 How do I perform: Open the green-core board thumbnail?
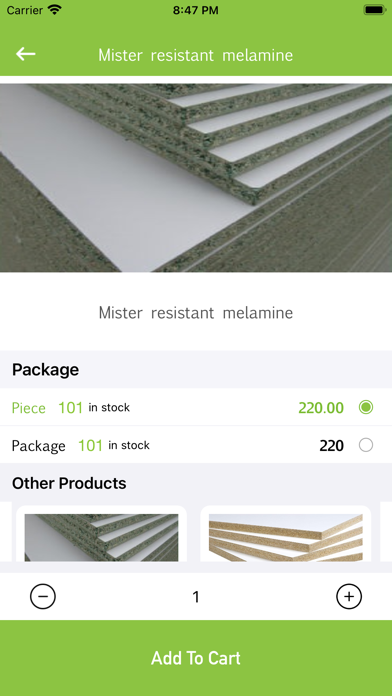[x=101, y=538]
